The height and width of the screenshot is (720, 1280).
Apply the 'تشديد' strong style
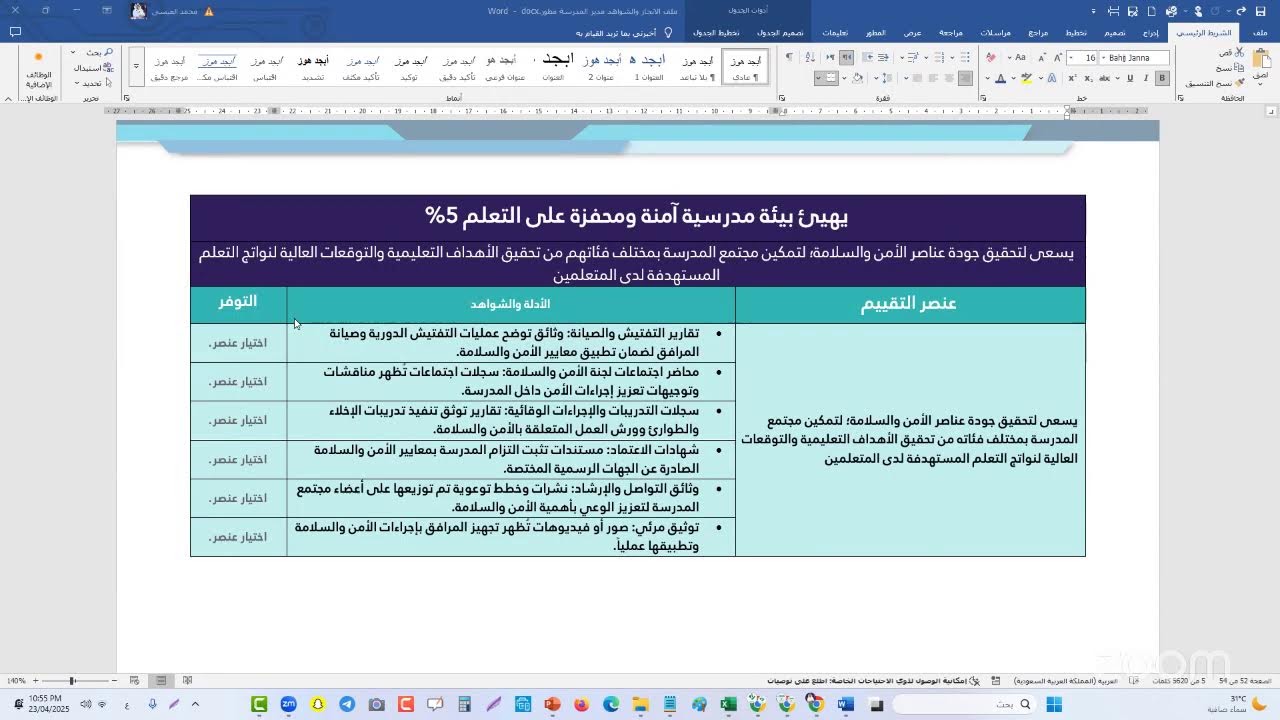coord(313,67)
